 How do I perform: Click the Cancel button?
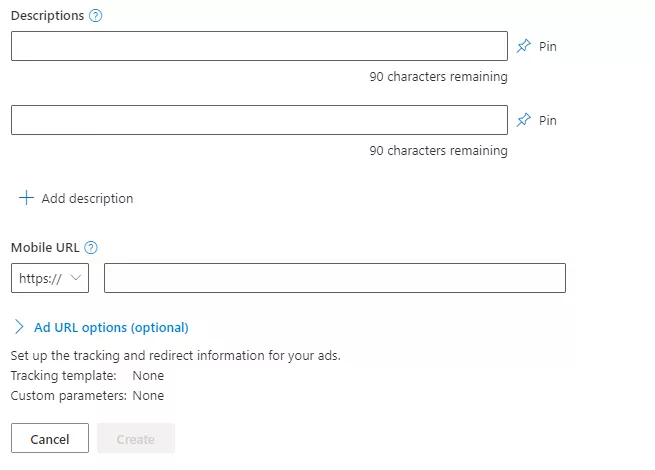point(50,438)
